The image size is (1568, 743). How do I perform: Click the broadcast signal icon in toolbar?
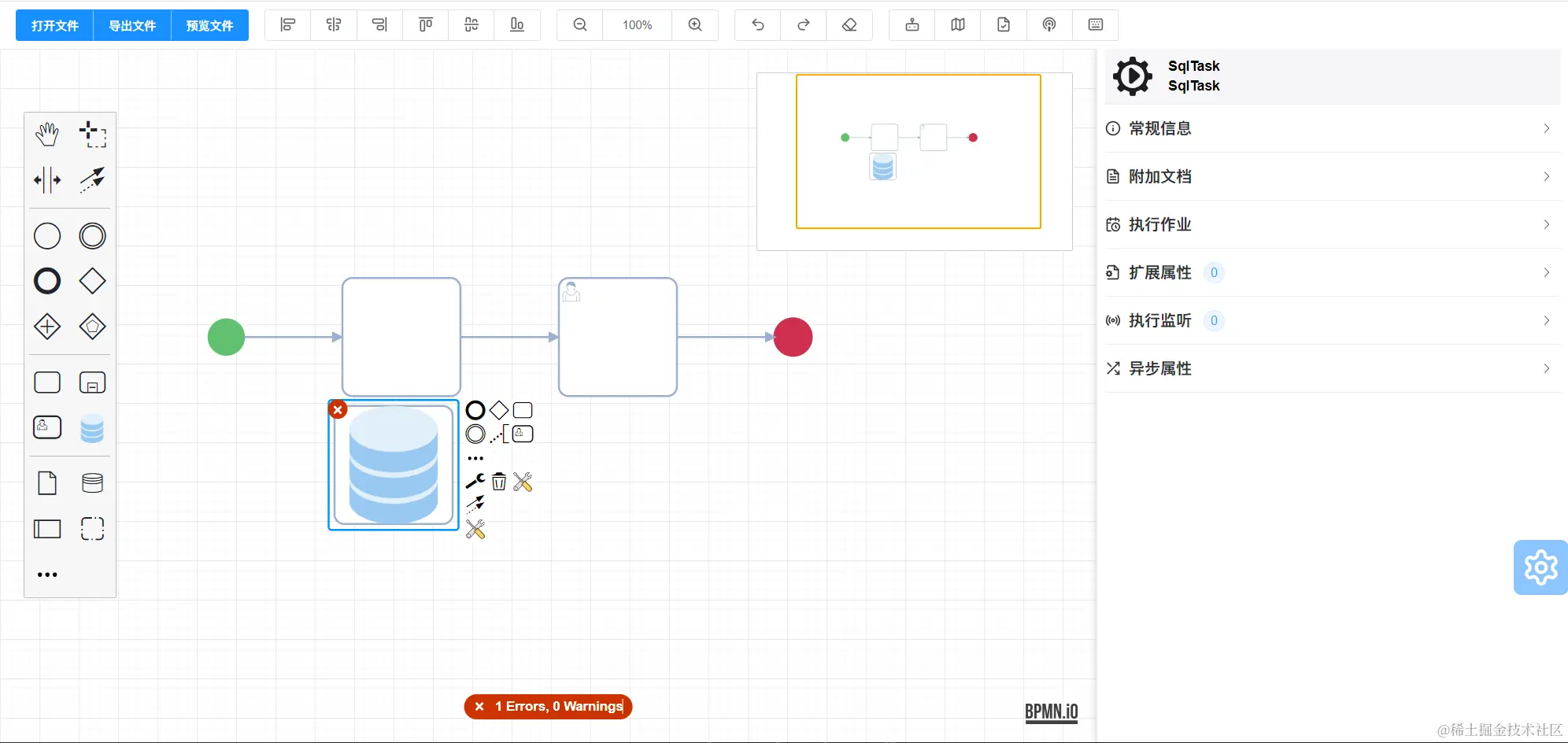1049,25
